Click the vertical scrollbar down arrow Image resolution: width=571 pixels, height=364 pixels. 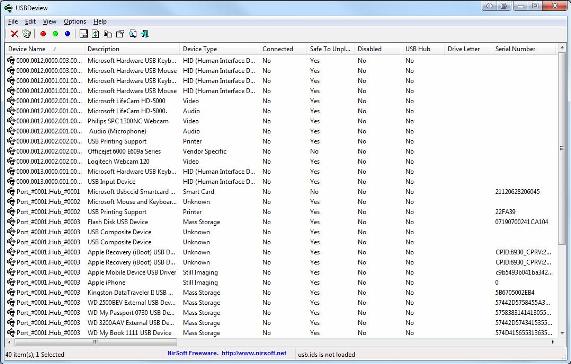click(562, 333)
